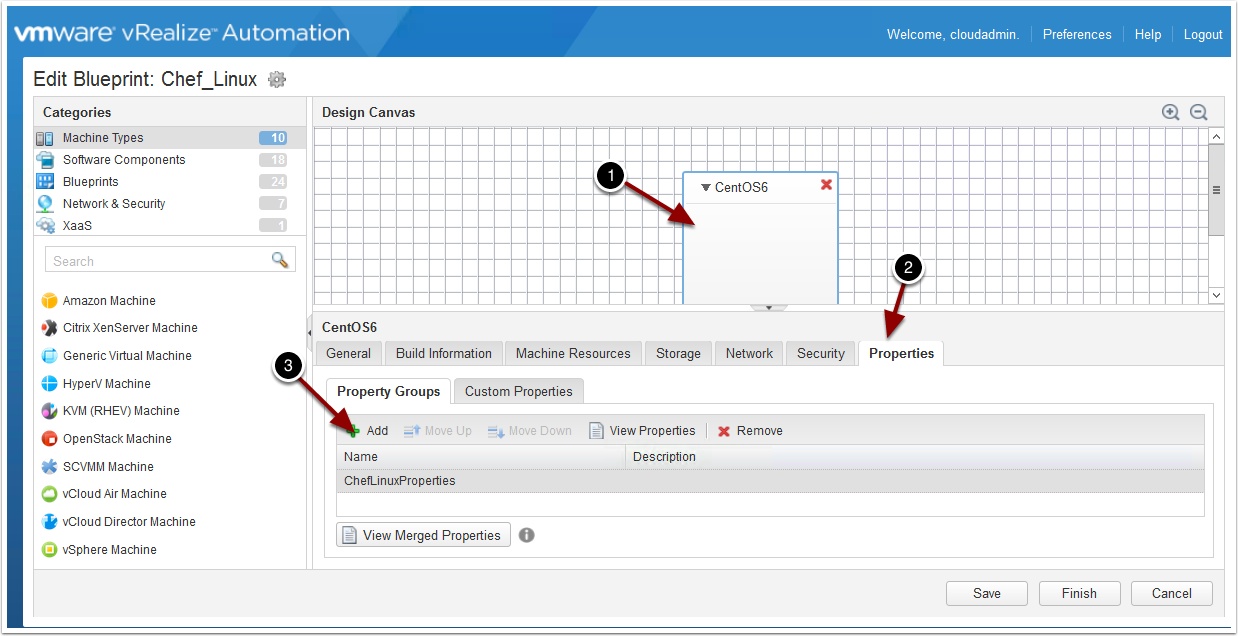This screenshot has width=1238, height=636.
Task: Click the canvas scrollbar up arrow
Action: [x=1216, y=136]
